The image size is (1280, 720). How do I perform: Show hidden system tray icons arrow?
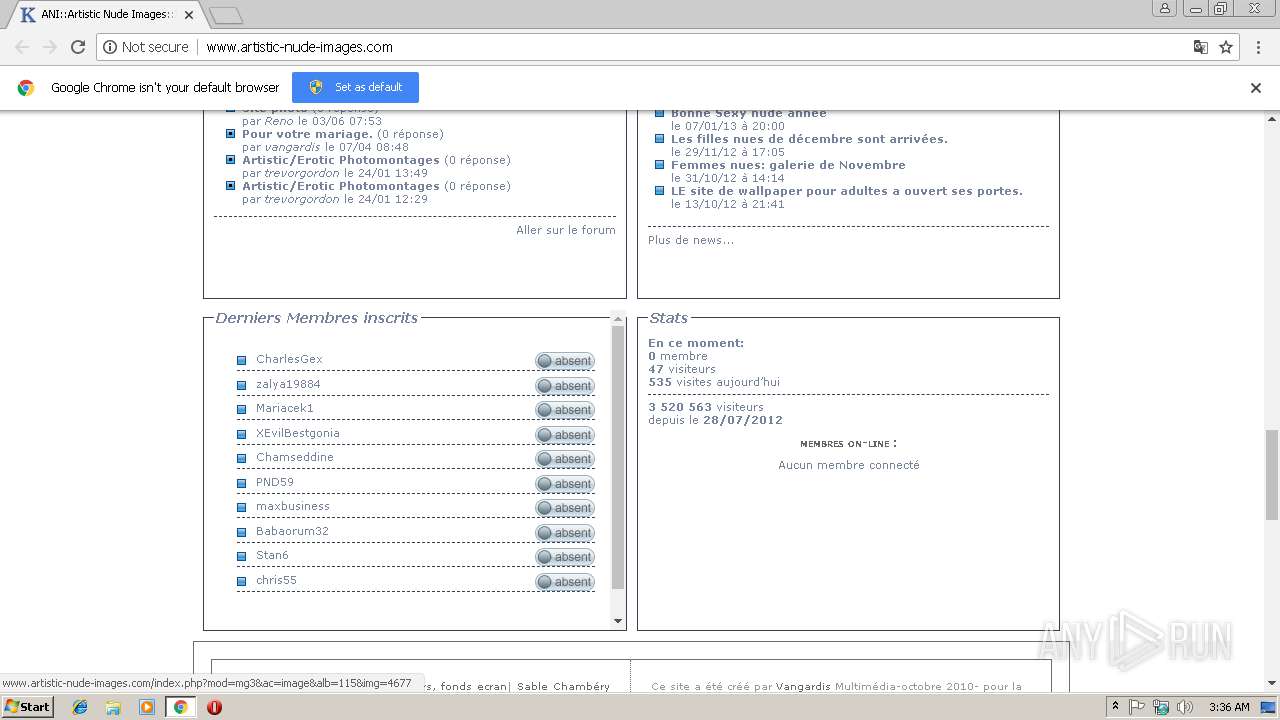click(x=1115, y=707)
